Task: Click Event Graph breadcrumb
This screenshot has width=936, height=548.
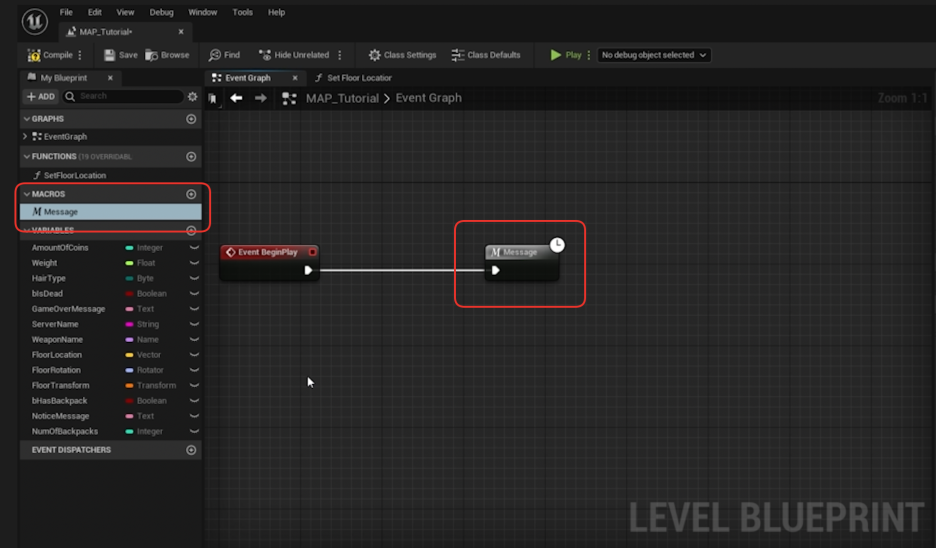Action: coord(429,98)
